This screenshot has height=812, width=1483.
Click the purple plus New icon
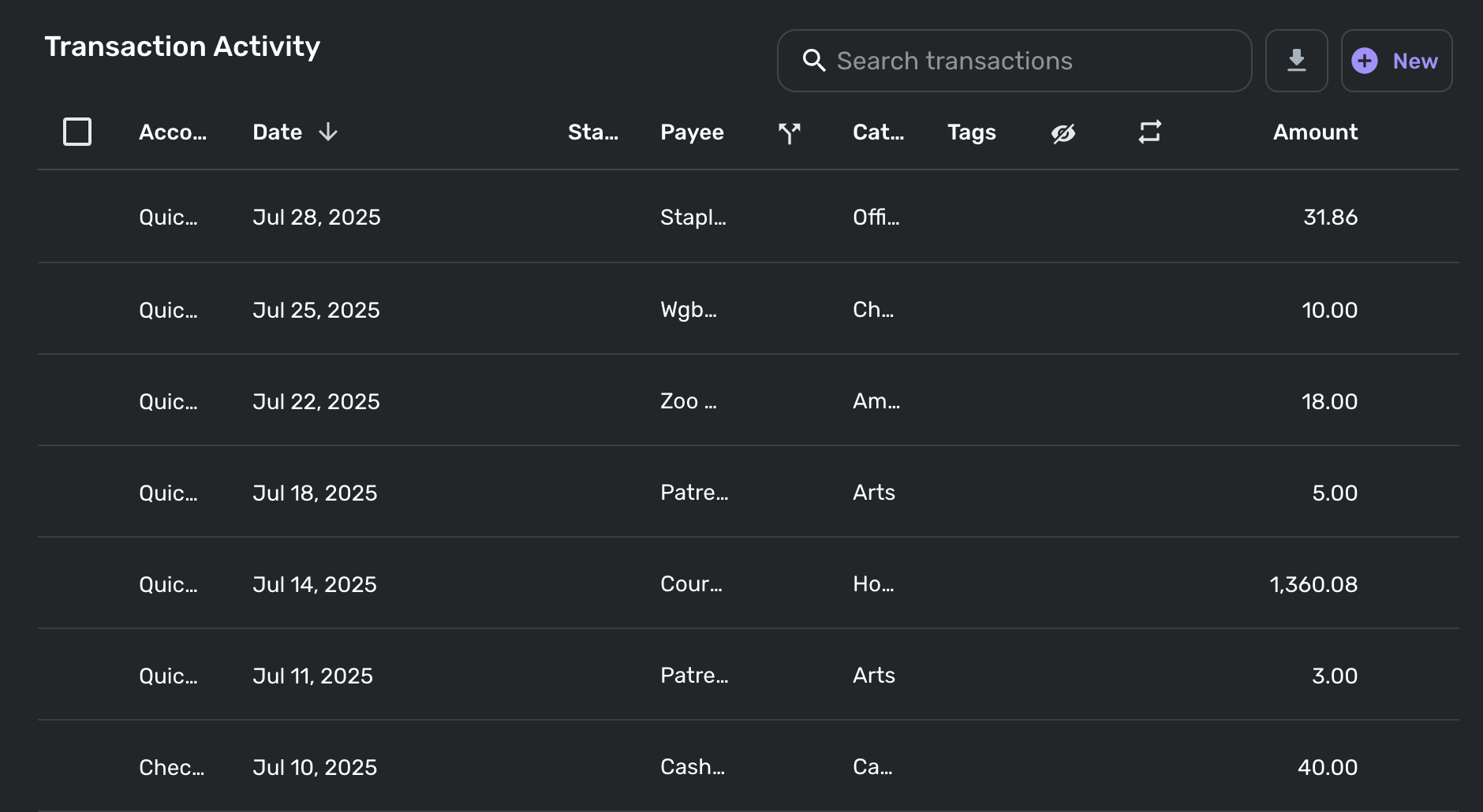1365,61
